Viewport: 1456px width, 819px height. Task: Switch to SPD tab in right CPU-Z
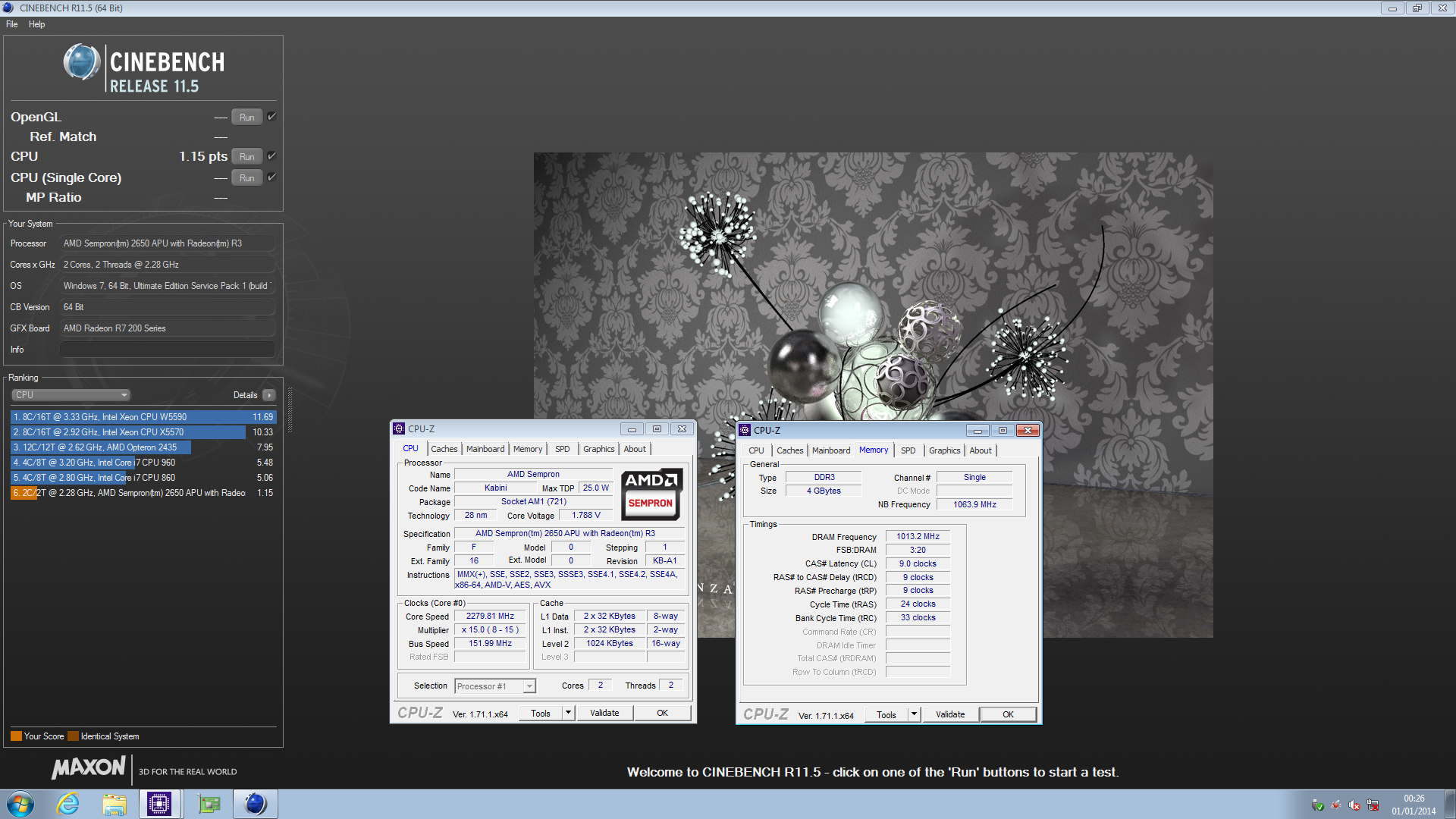[908, 450]
